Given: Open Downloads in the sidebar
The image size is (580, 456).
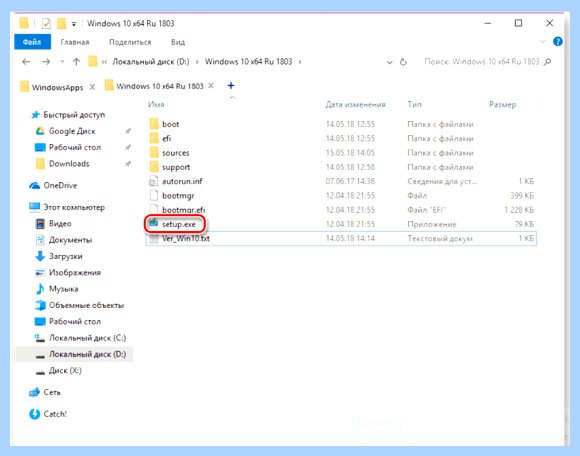Looking at the screenshot, I should pos(69,163).
